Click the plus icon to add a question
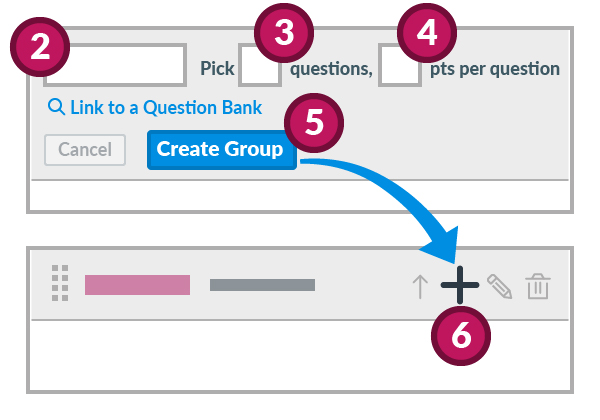Image resolution: width=600 pixels, height=420 pixels. (x=459, y=285)
